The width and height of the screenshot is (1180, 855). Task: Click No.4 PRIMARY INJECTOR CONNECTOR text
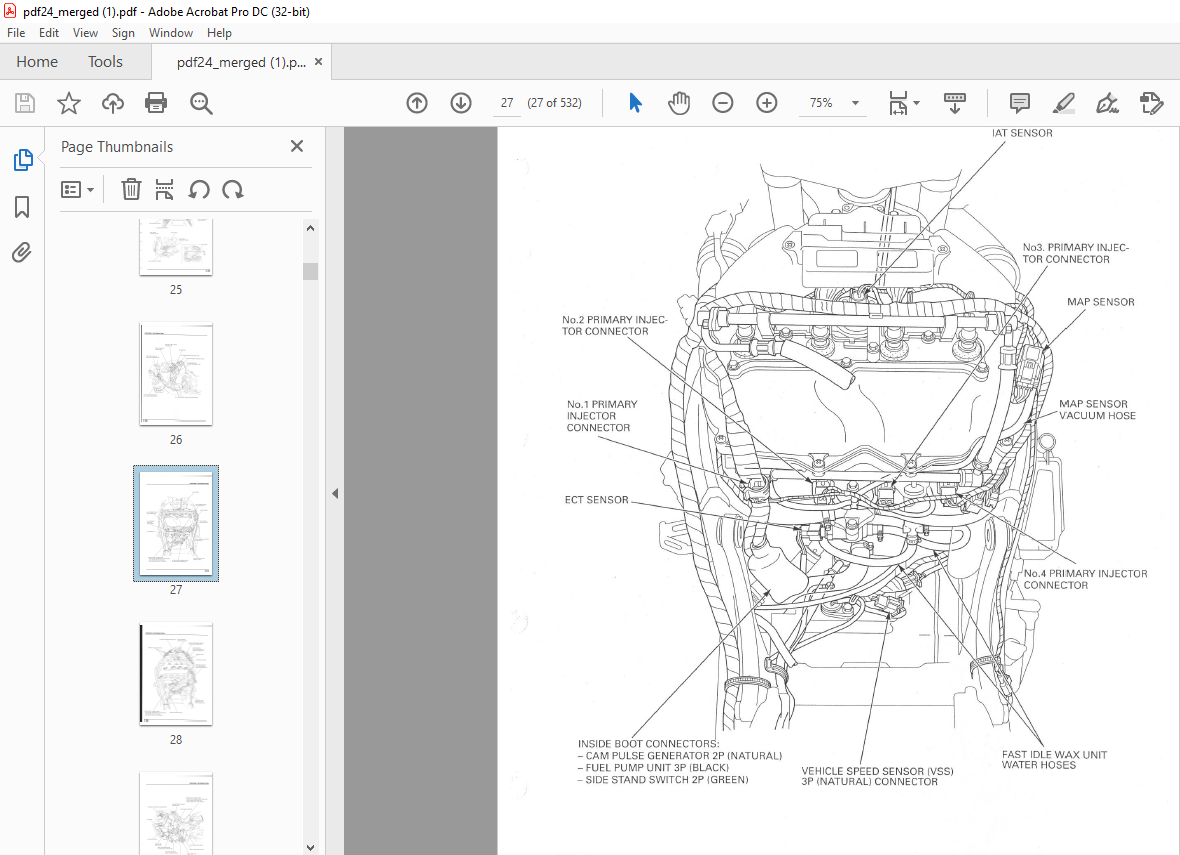pyautogui.click(x=1085, y=580)
